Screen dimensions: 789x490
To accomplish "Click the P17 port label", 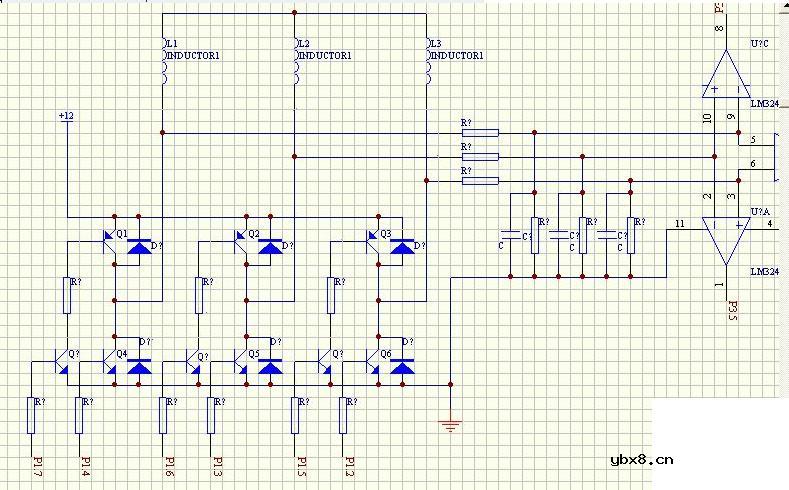I will 37,466.
